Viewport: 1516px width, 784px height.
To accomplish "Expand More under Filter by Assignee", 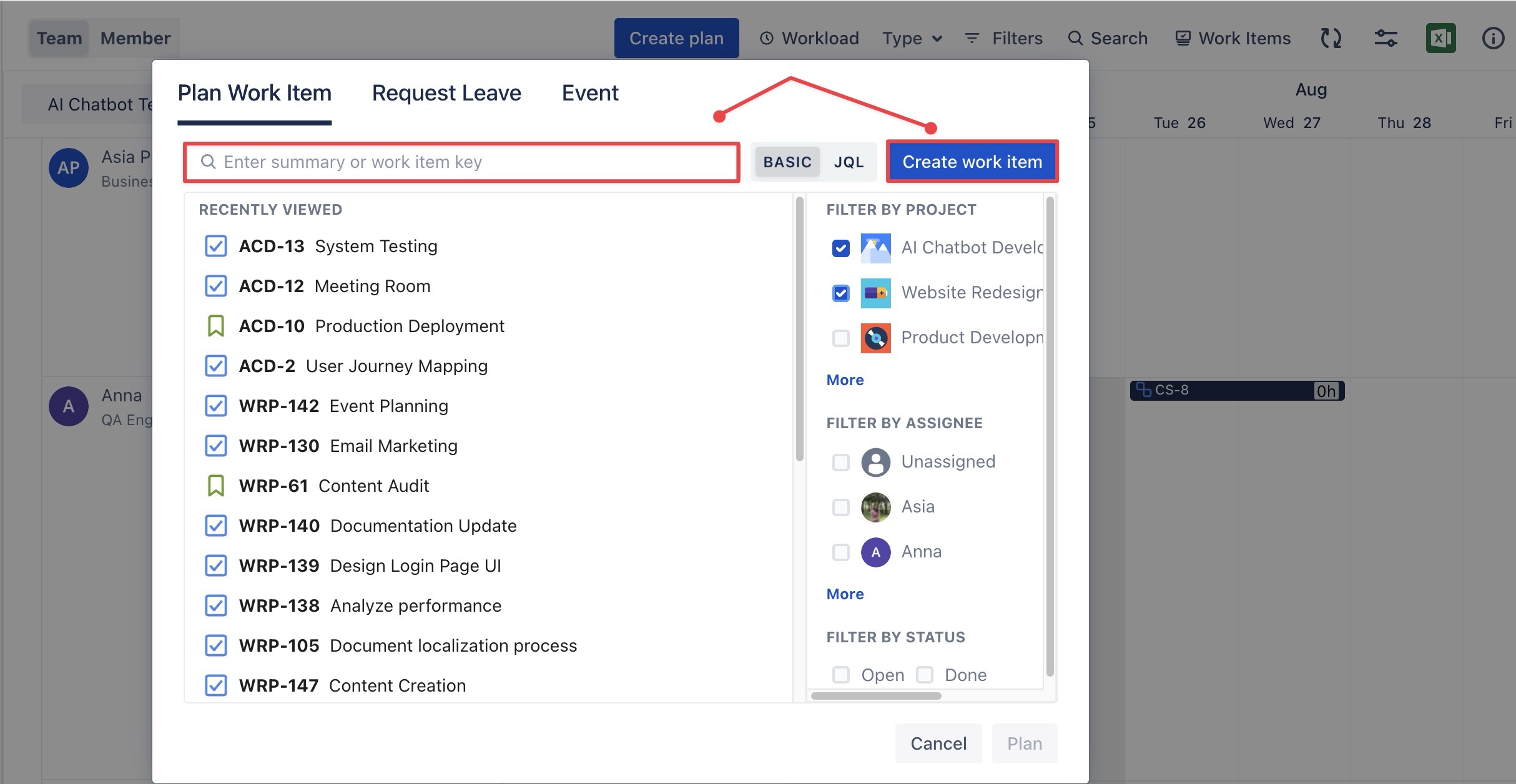I will pos(845,594).
